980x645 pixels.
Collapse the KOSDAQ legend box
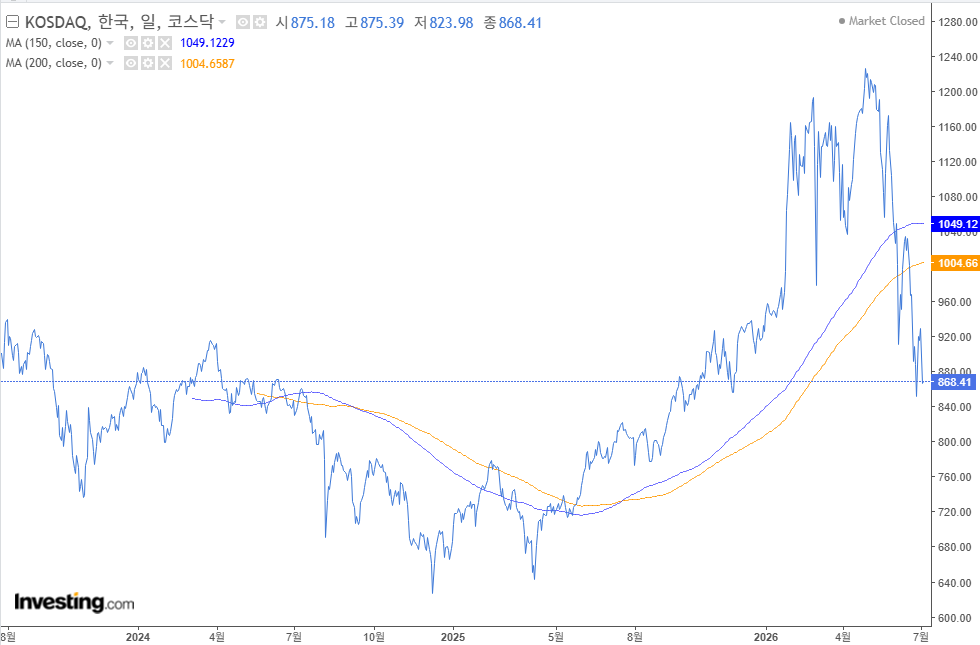12,22
